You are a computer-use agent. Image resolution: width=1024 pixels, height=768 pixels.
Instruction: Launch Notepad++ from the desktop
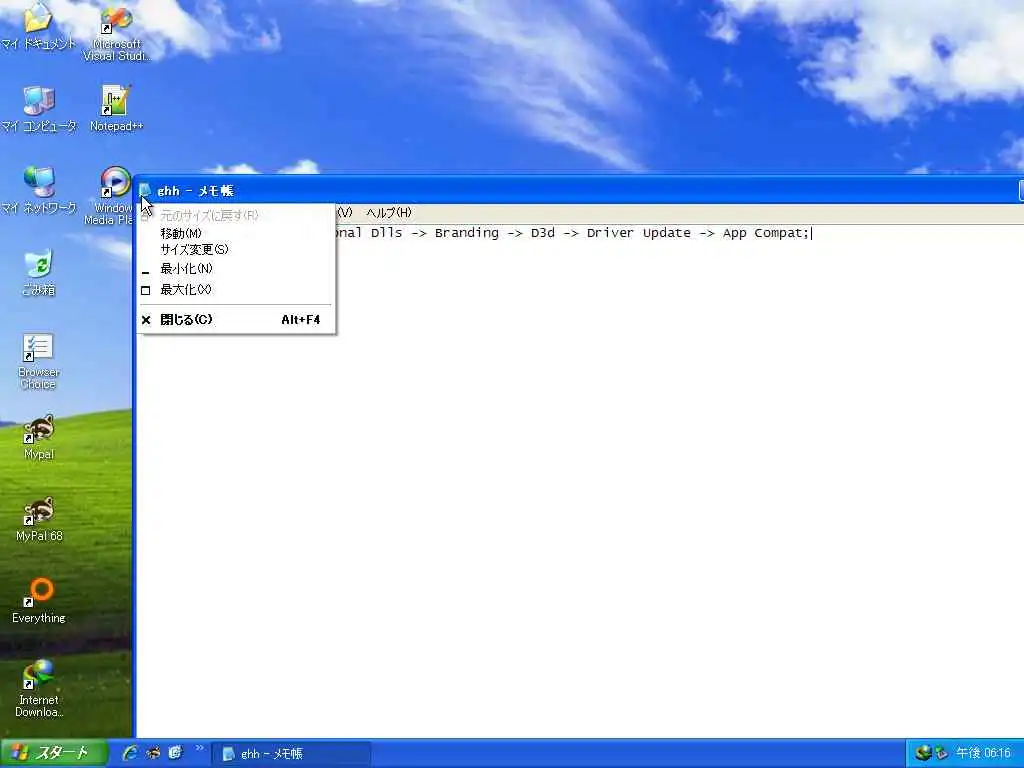point(116,108)
